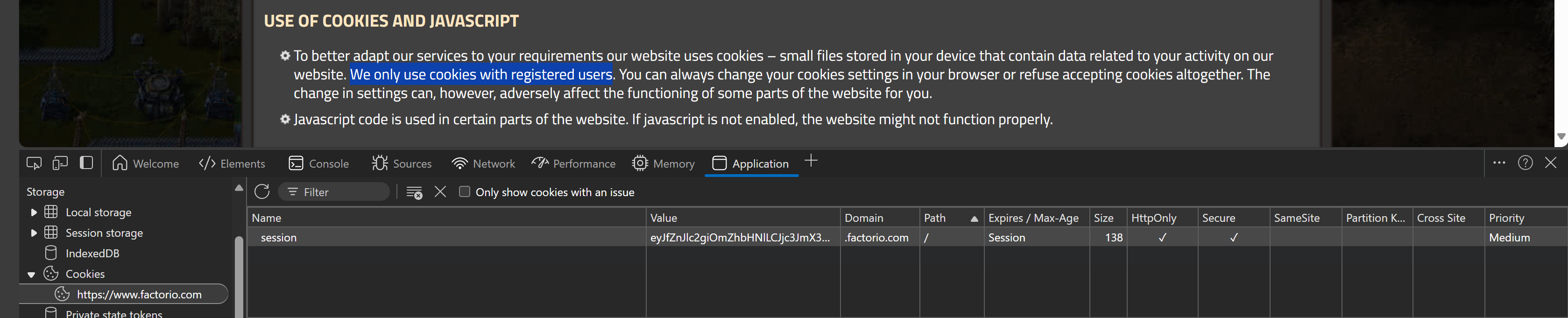Open DevTools help question mark icon
This screenshot has height=318, width=1568.
click(1526, 163)
